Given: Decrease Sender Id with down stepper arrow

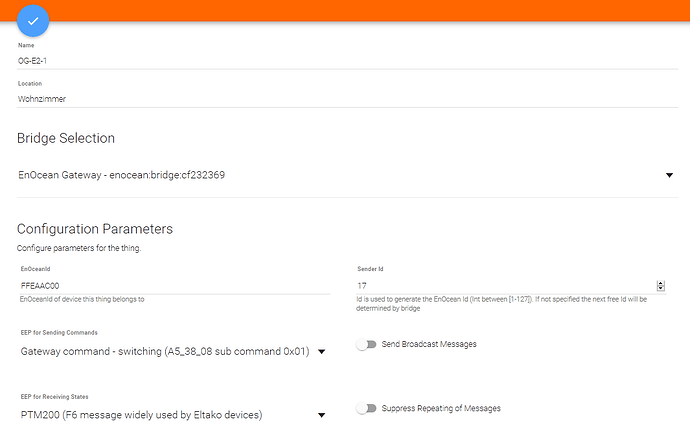Looking at the screenshot, I should pyautogui.click(x=660, y=289).
